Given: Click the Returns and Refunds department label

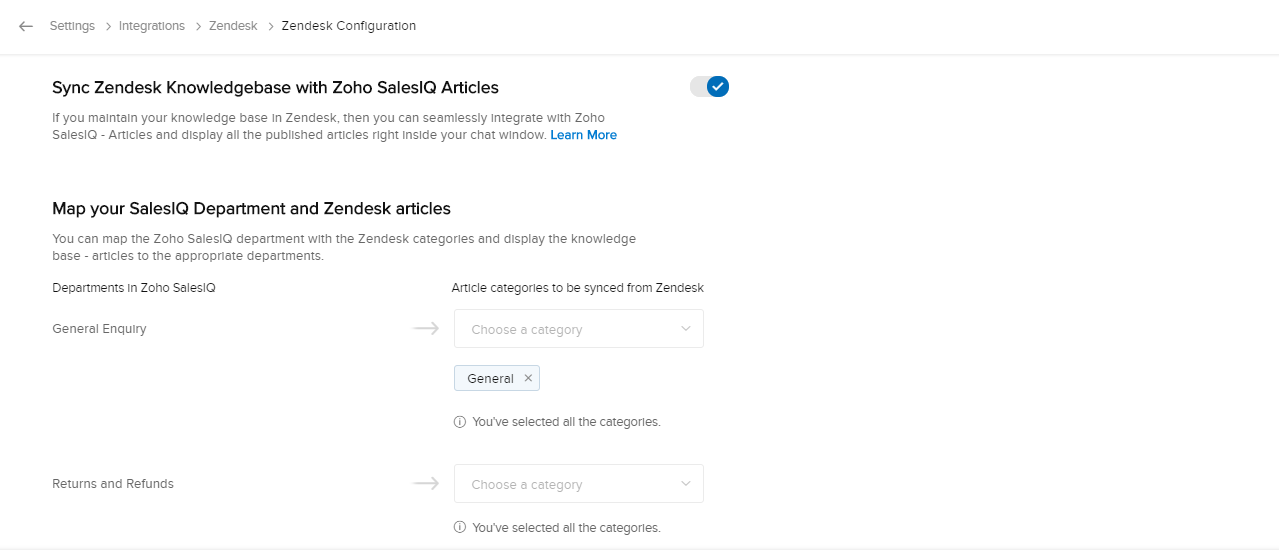Looking at the screenshot, I should pos(113,484).
